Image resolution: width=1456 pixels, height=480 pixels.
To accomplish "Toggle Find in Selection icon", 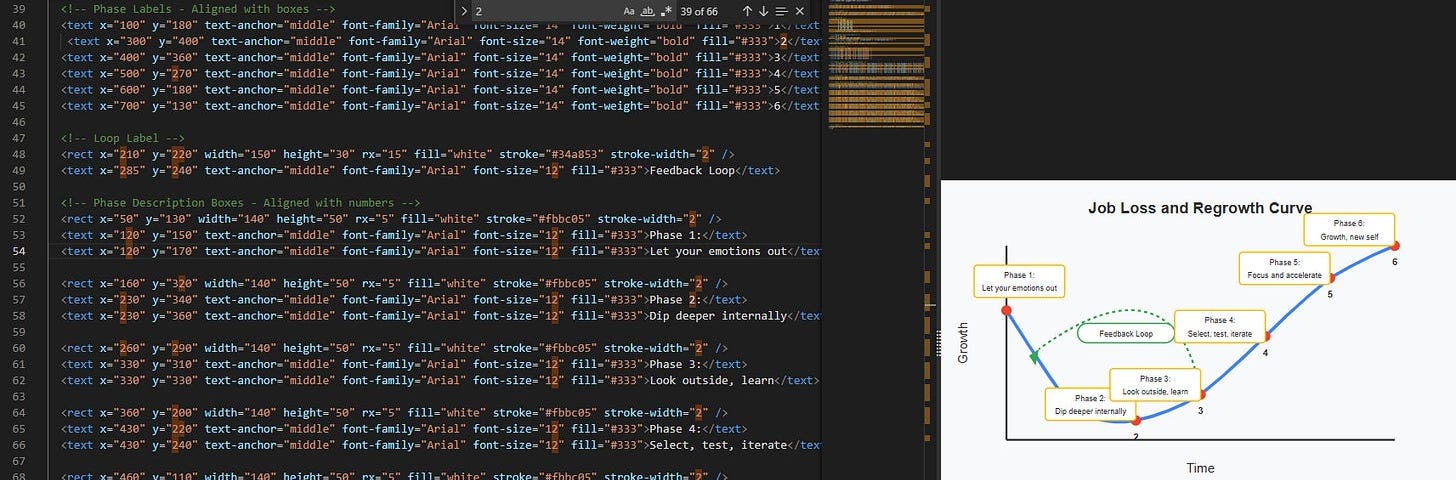I will 781,11.
